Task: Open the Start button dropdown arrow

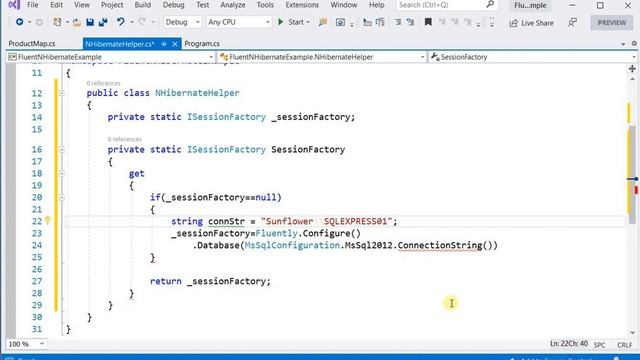Action: [308, 22]
